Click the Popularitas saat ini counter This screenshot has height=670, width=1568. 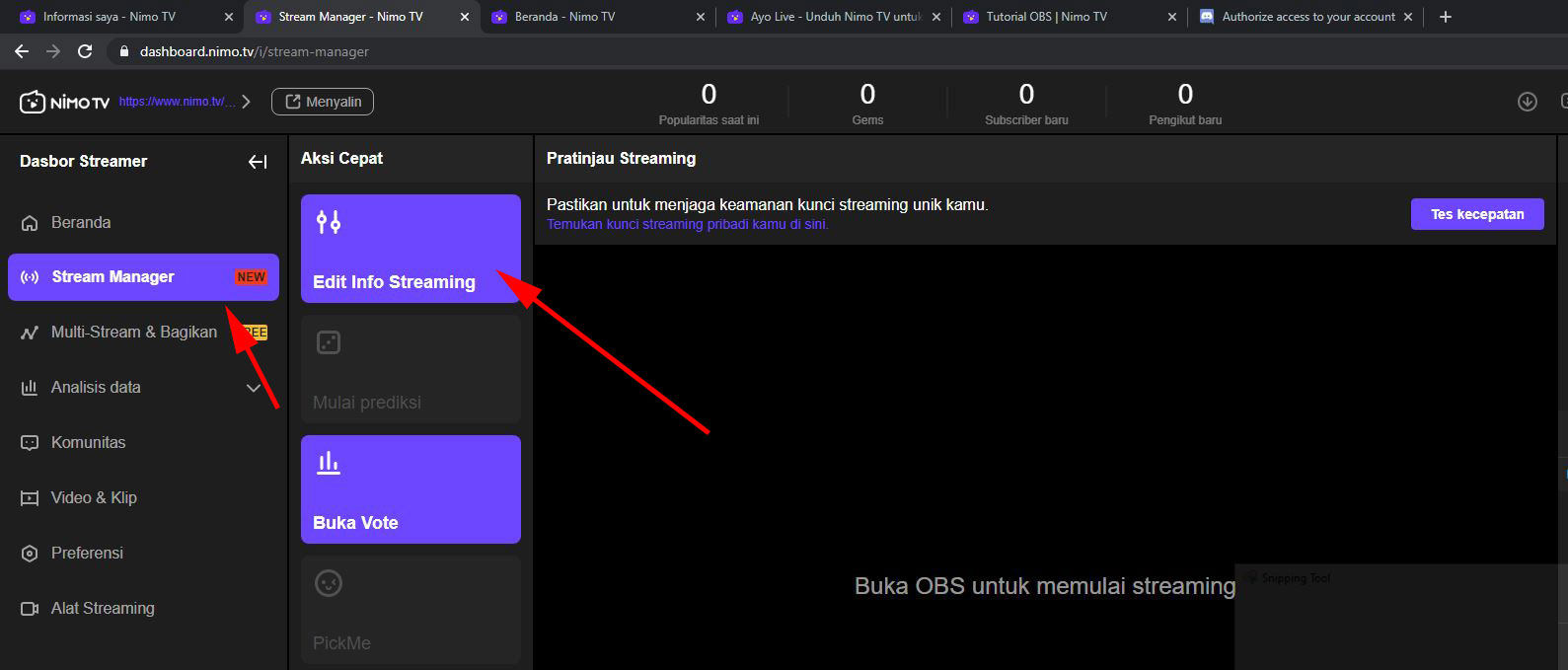(709, 104)
